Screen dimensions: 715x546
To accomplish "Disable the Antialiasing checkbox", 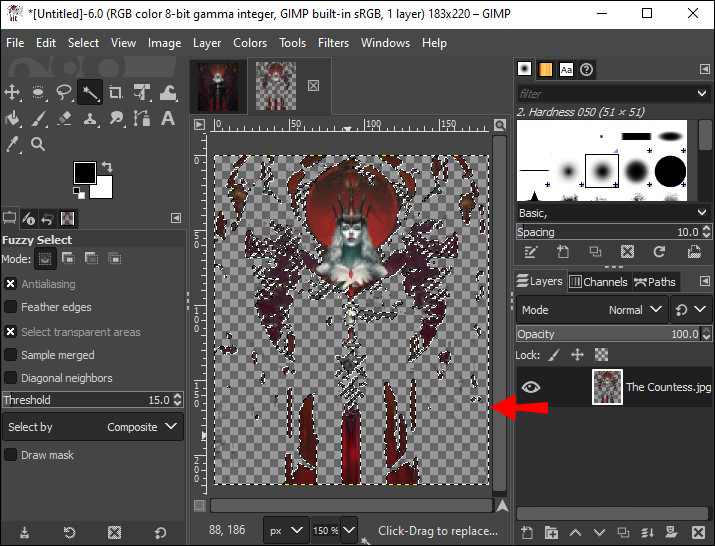I will (11, 284).
